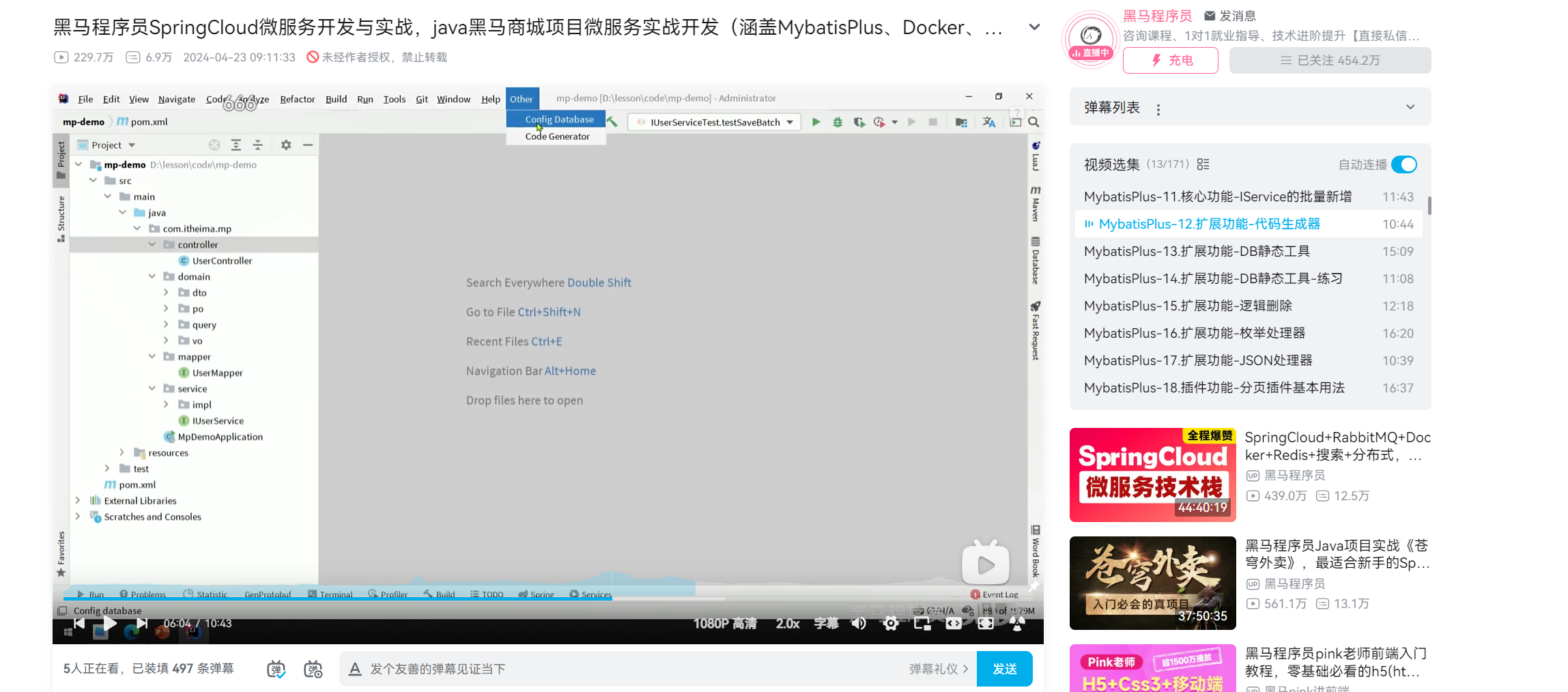Switch player to wide-screen mode
The image size is (1568, 692).
point(954,623)
